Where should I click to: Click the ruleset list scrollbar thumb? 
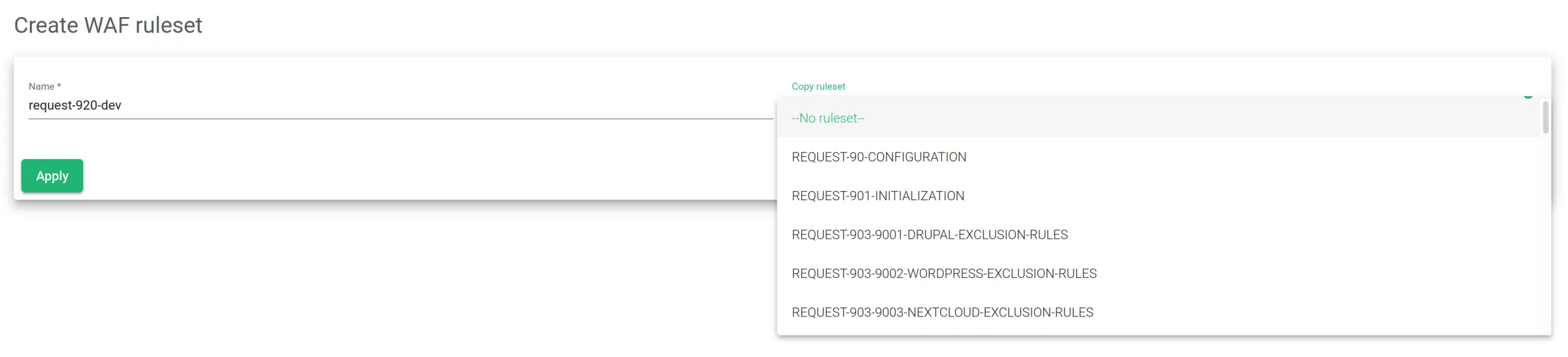point(1545,117)
